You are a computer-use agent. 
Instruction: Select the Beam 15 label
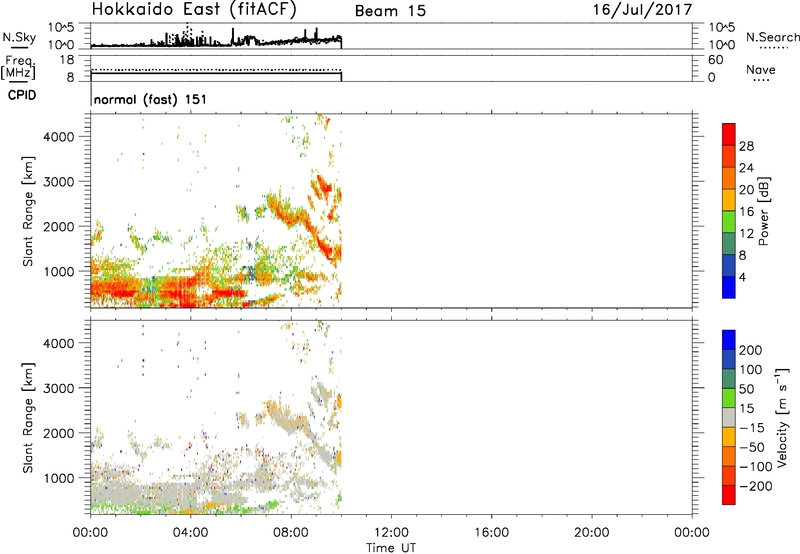coord(390,11)
